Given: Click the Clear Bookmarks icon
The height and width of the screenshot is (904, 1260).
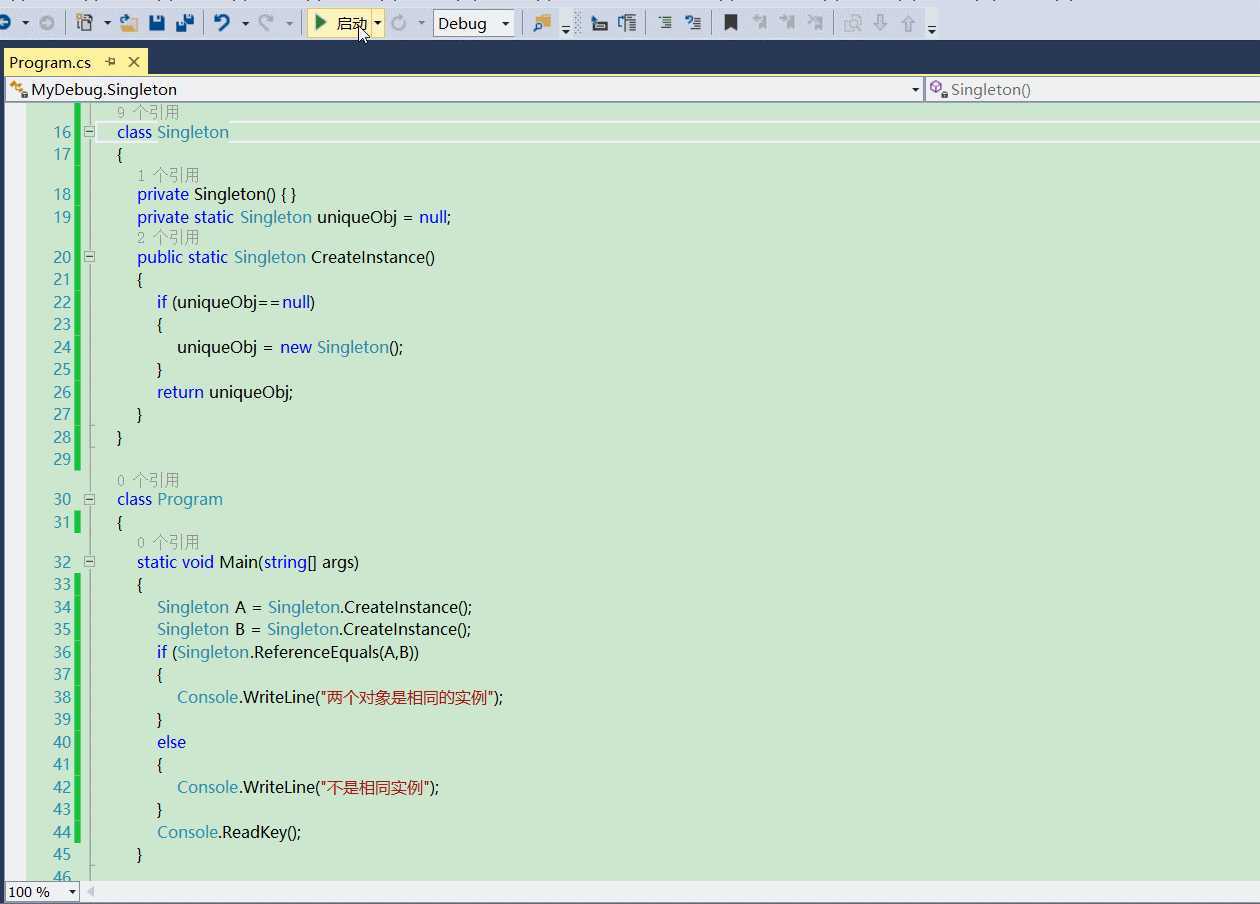Looking at the screenshot, I should [815, 23].
